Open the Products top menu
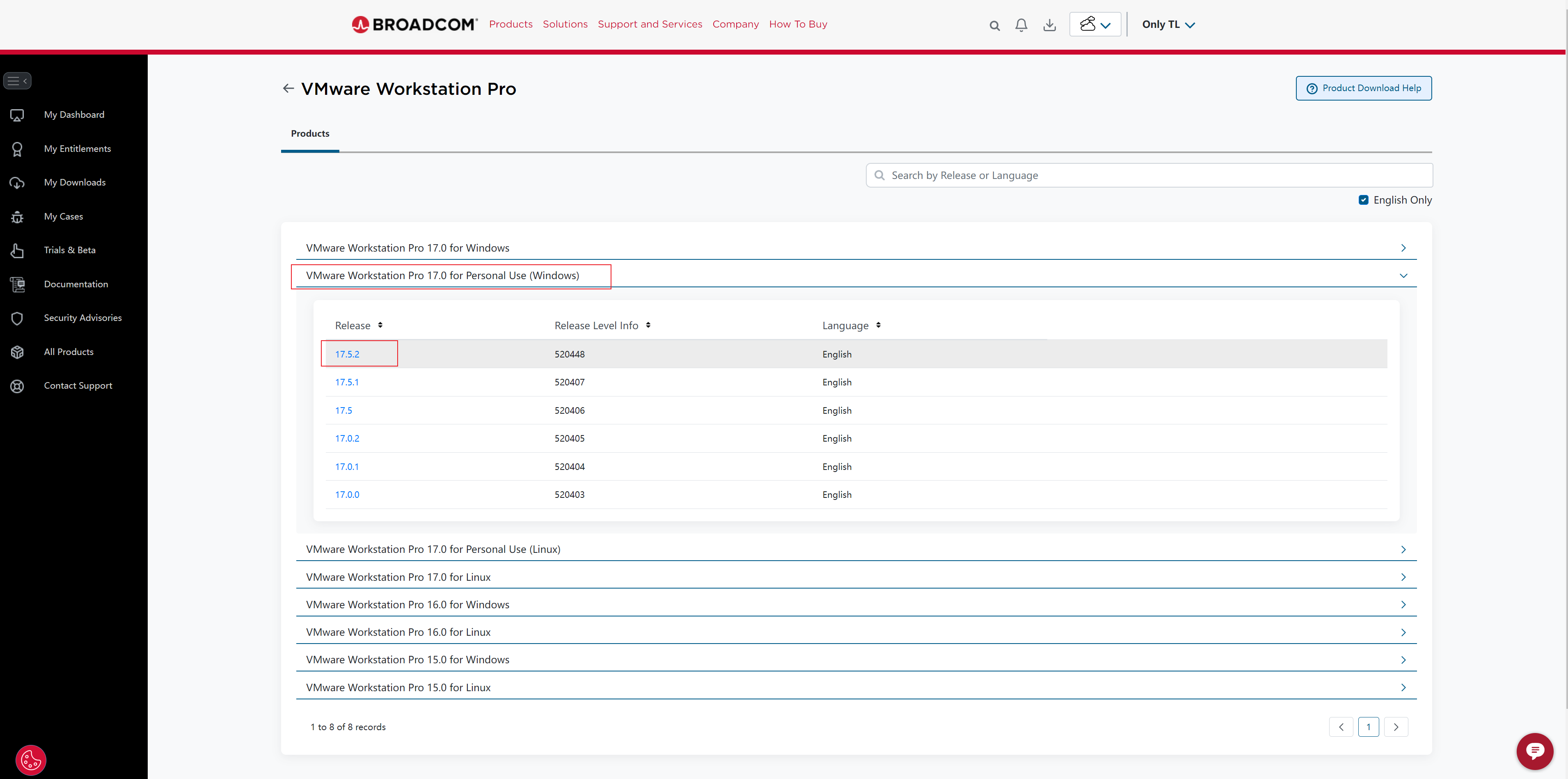Screen dimensions: 1568x779 click(x=510, y=24)
